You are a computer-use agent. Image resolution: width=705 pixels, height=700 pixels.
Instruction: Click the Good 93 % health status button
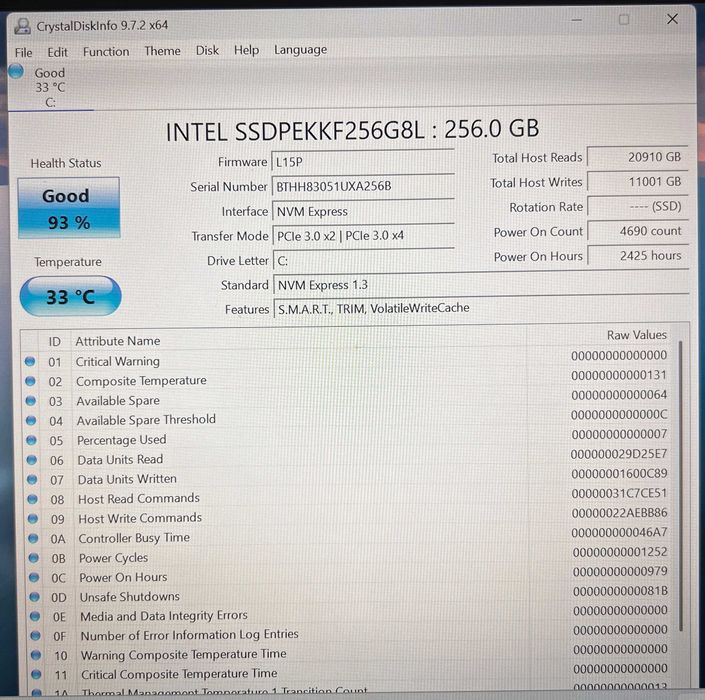point(69,208)
